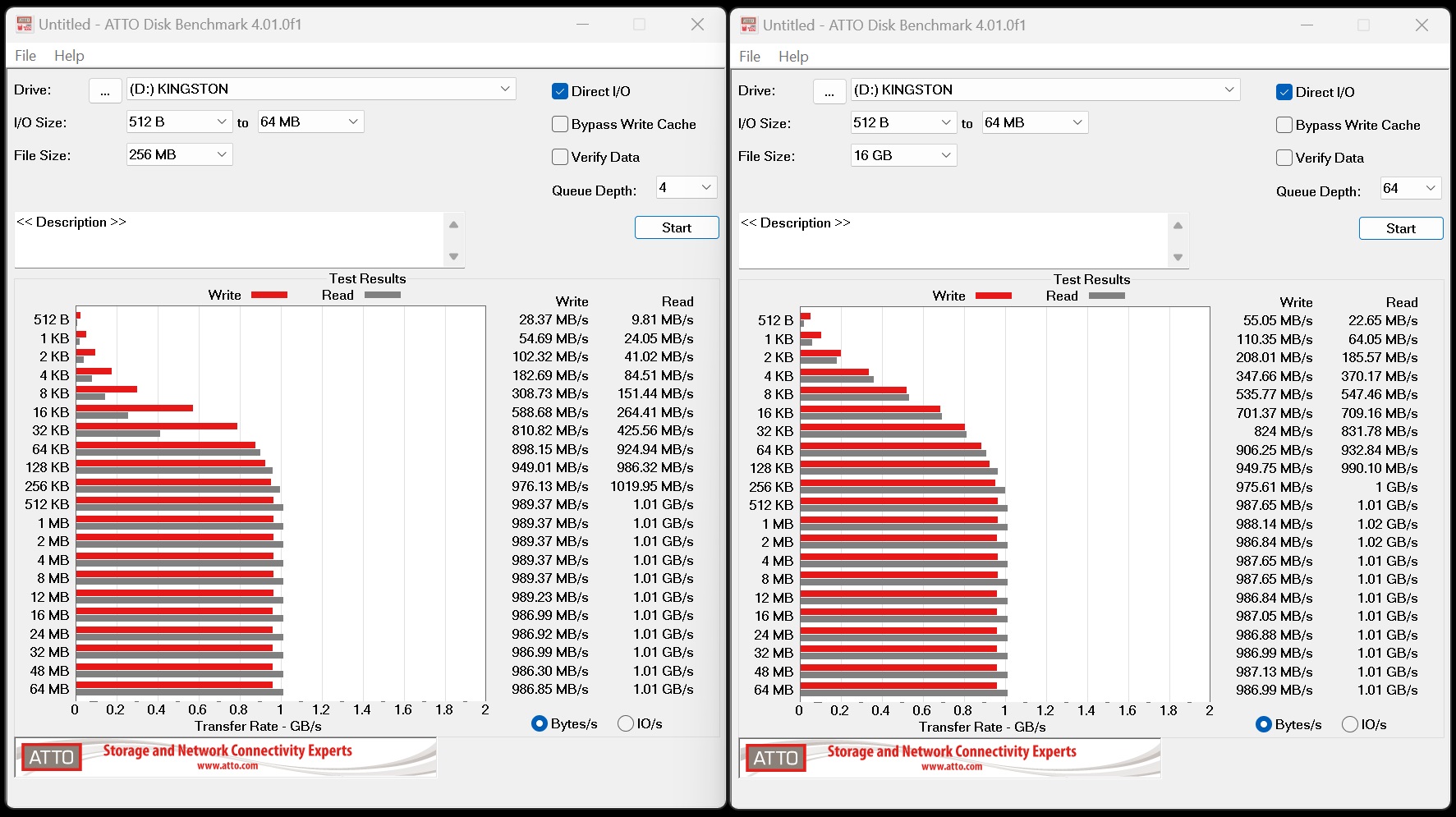Click the red Write legend swatch in left window
The image size is (1456, 817).
[x=269, y=295]
